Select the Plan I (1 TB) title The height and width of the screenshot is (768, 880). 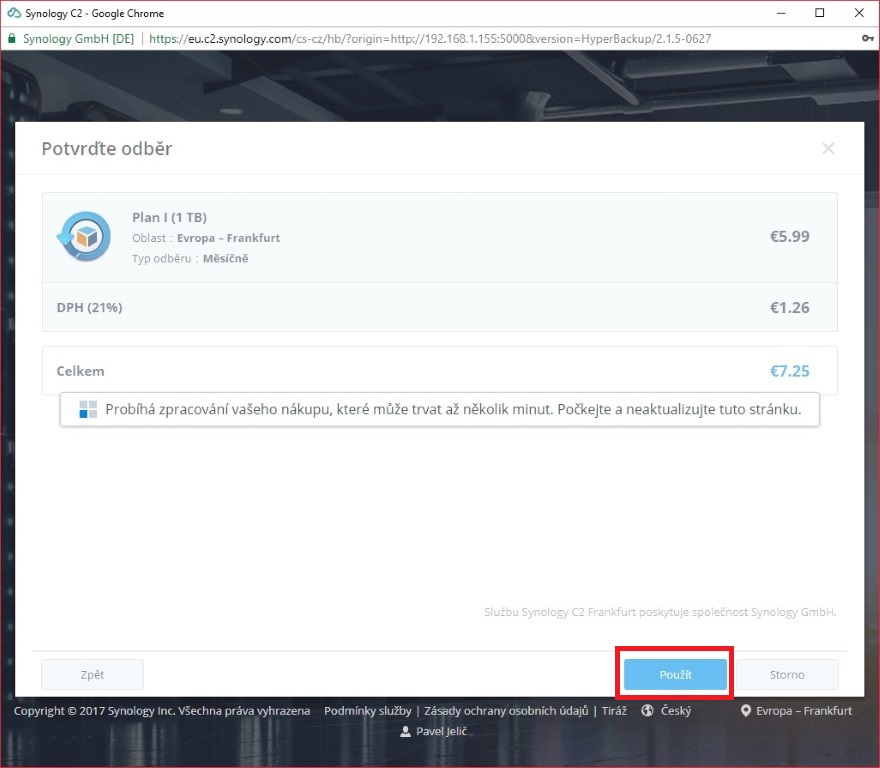point(169,217)
